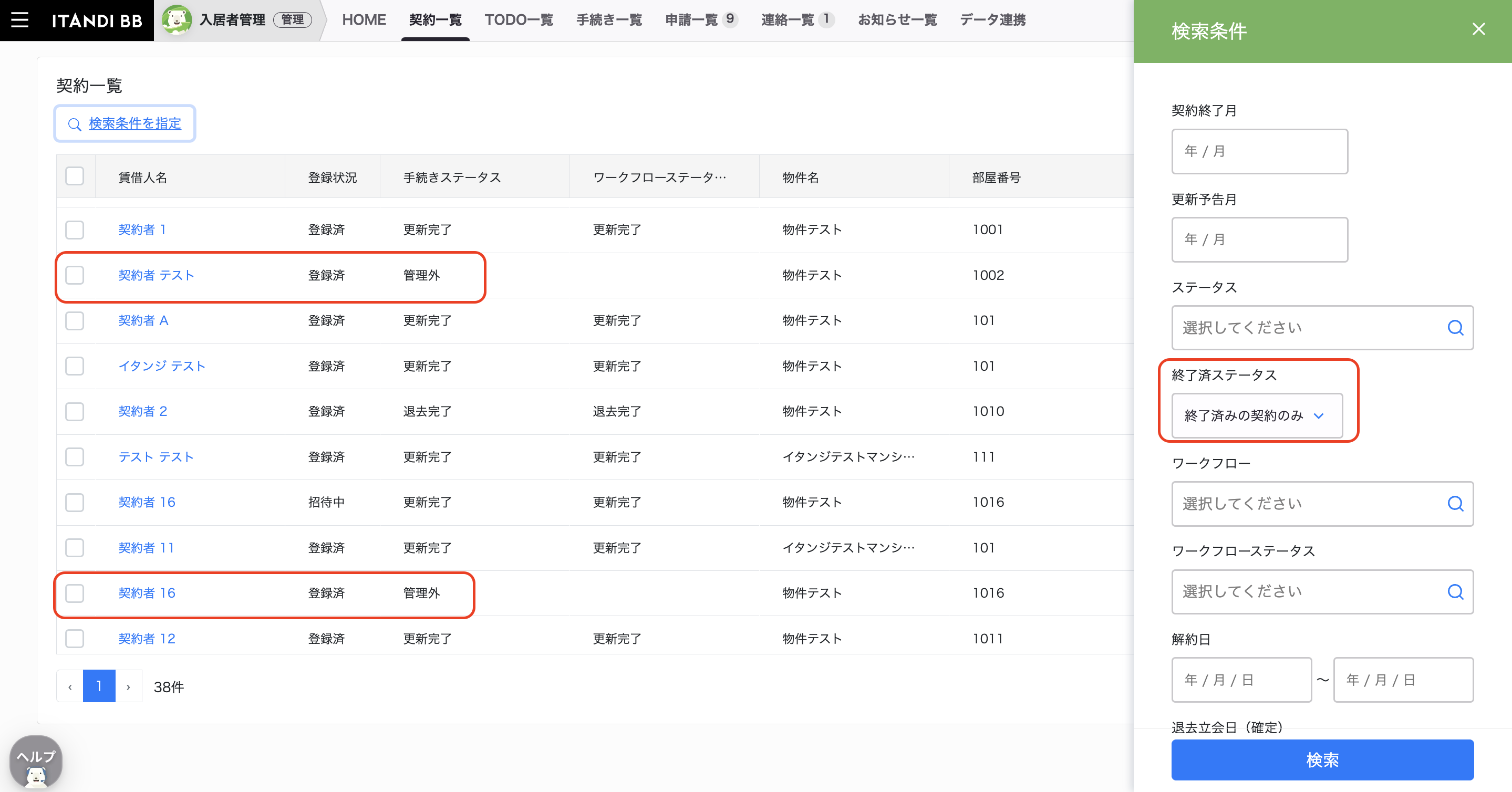This screenshot has height=792, width=1512.
Task: Toggle the select-all checkbox in table header
Action: 75,176
